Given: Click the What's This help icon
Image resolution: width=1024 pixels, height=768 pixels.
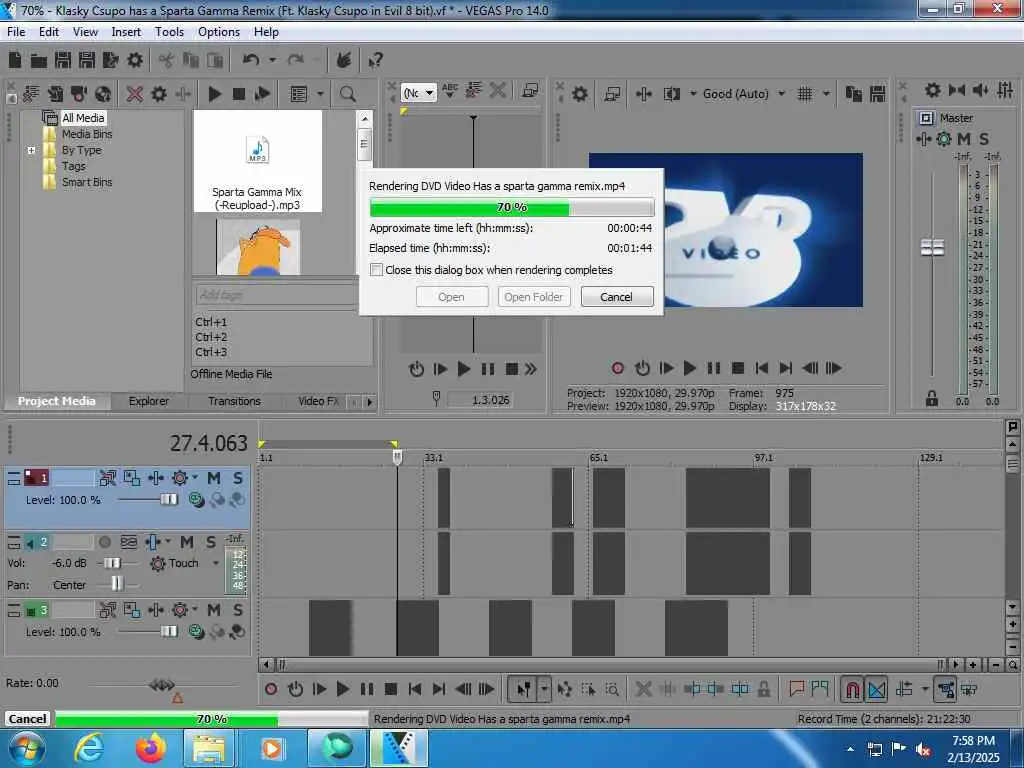Looking at the screenshot, I should (375, 61).
